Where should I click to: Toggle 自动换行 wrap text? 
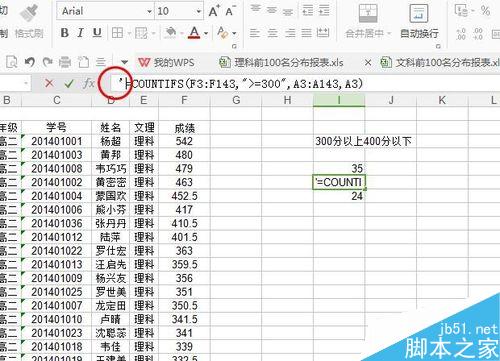[419, 21]
